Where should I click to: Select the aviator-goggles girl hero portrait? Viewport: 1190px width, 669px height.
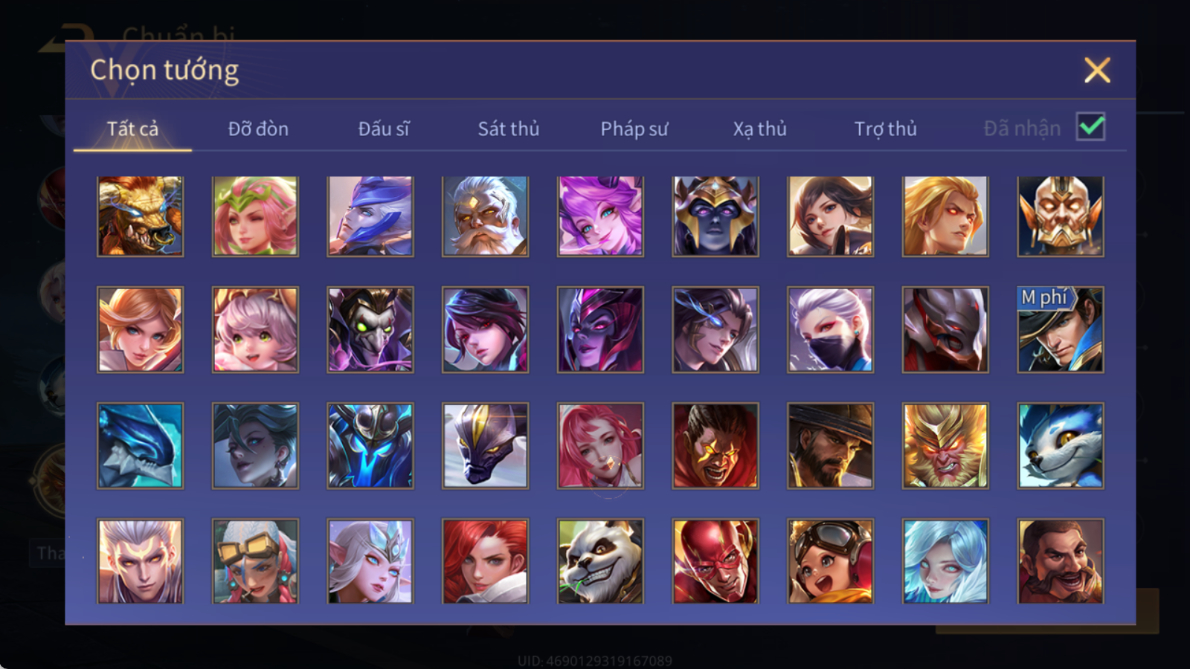pos(830,561)
